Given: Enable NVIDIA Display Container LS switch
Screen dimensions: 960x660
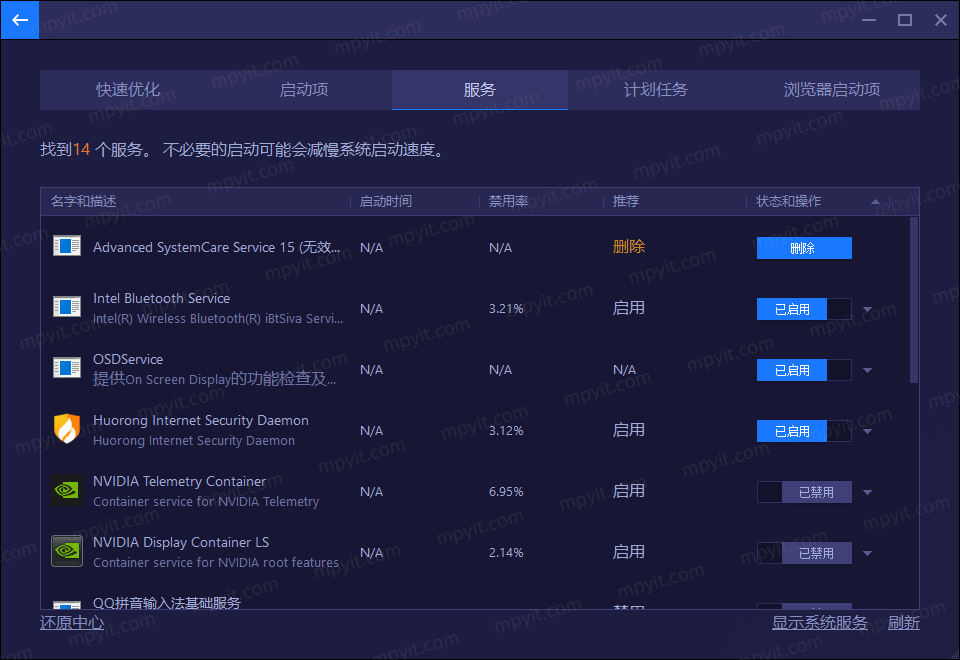Looking at the screenshot, I should click(x=804, y=553).
